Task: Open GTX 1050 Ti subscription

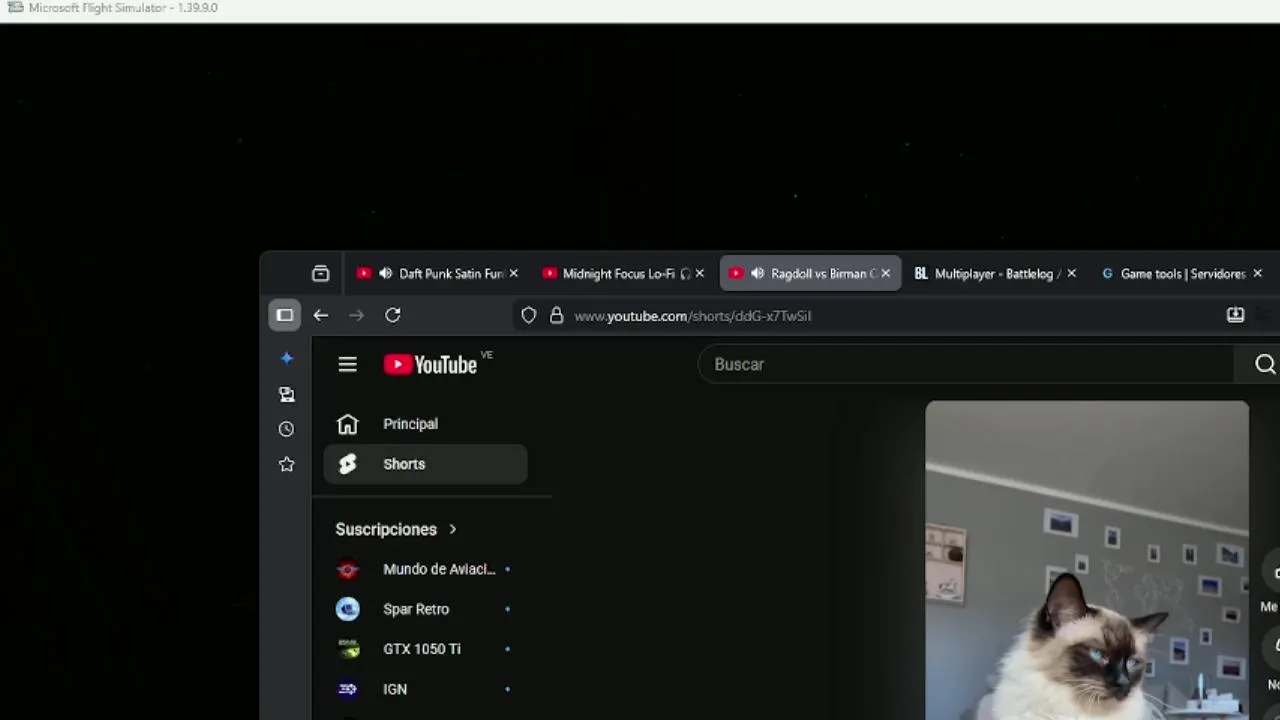Action: [425, 649]
